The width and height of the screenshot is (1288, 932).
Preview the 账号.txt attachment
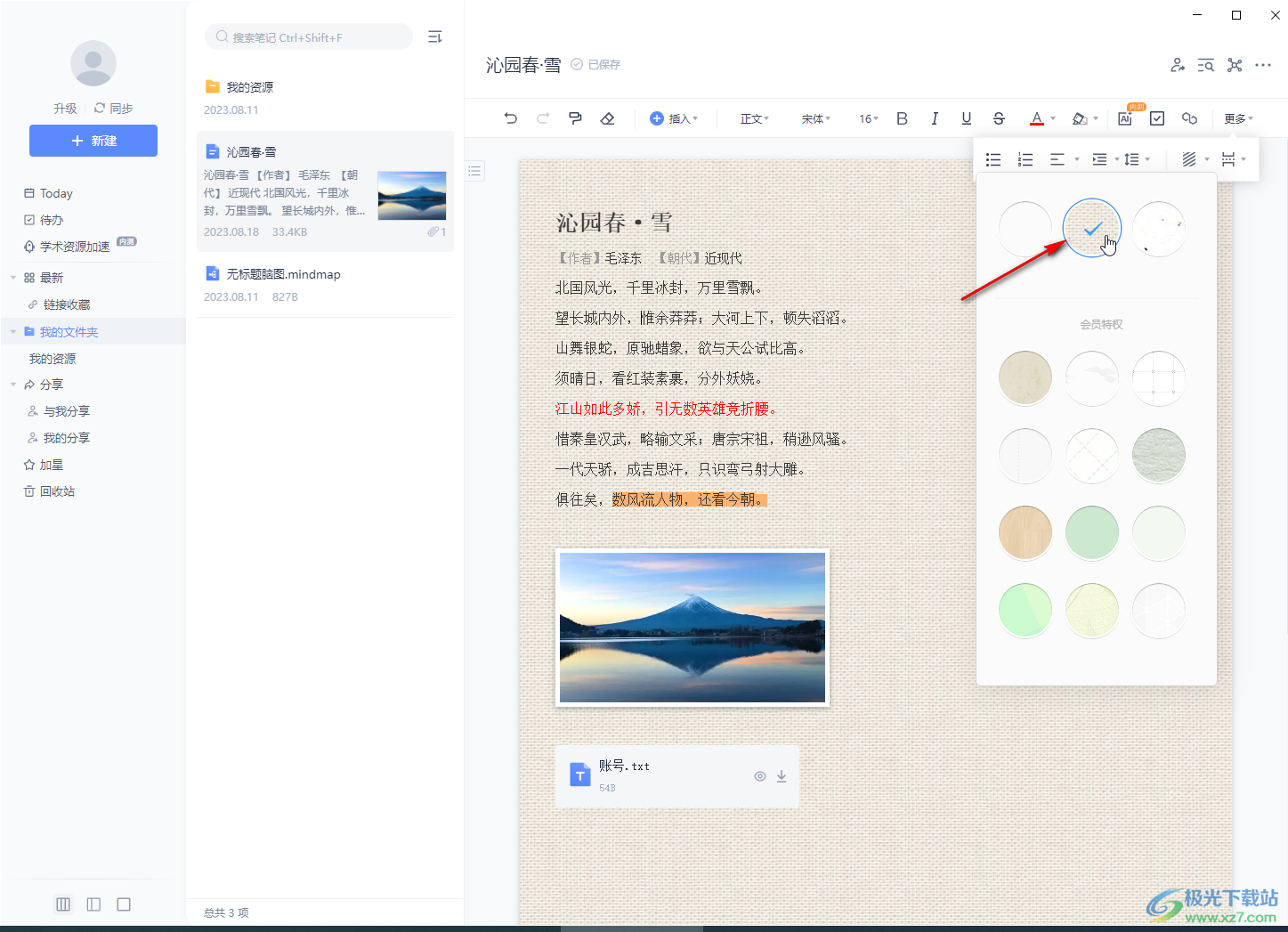(760, 776)
